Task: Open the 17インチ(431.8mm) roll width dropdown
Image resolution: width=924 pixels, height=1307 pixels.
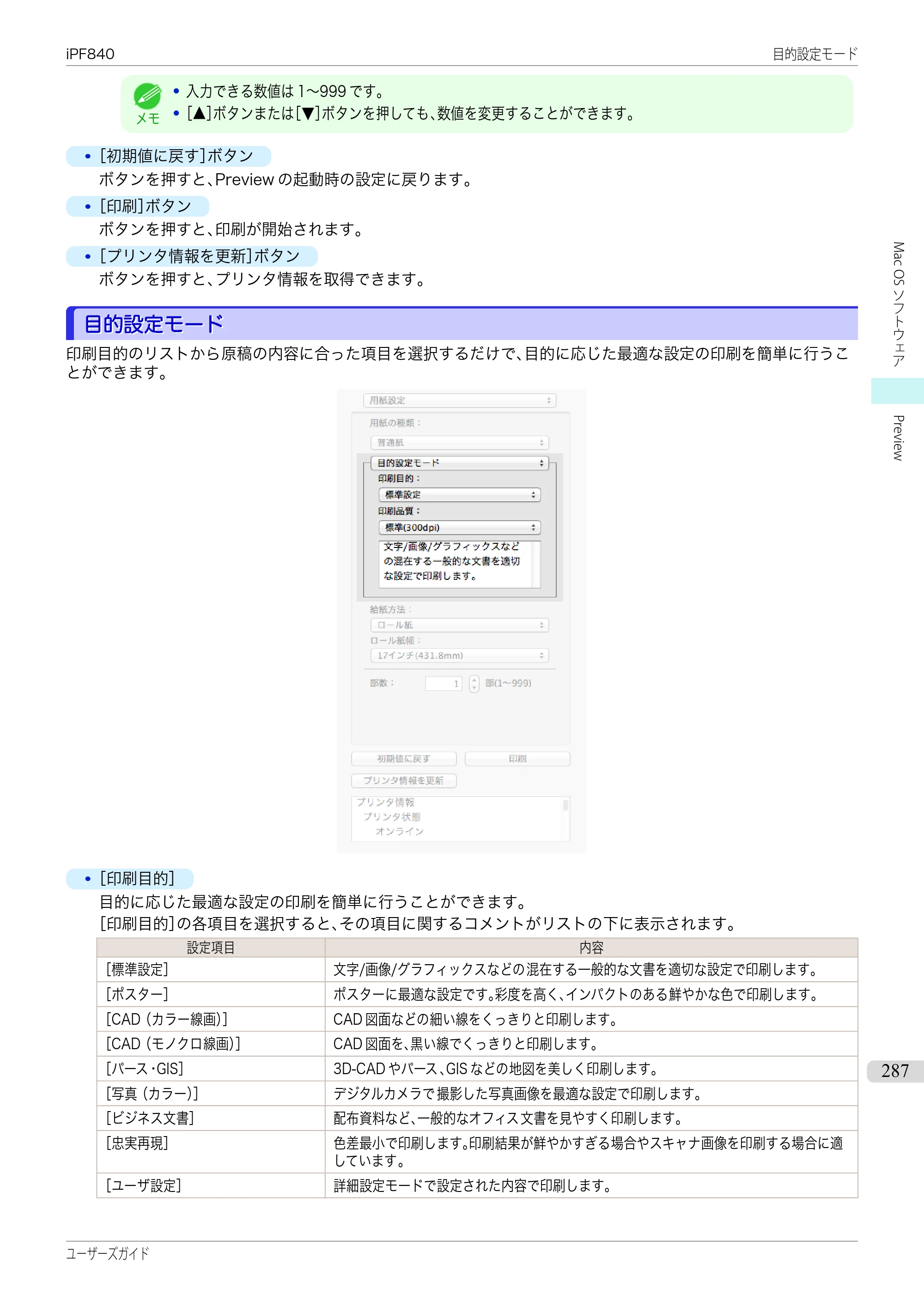Action: pos(459,655)
